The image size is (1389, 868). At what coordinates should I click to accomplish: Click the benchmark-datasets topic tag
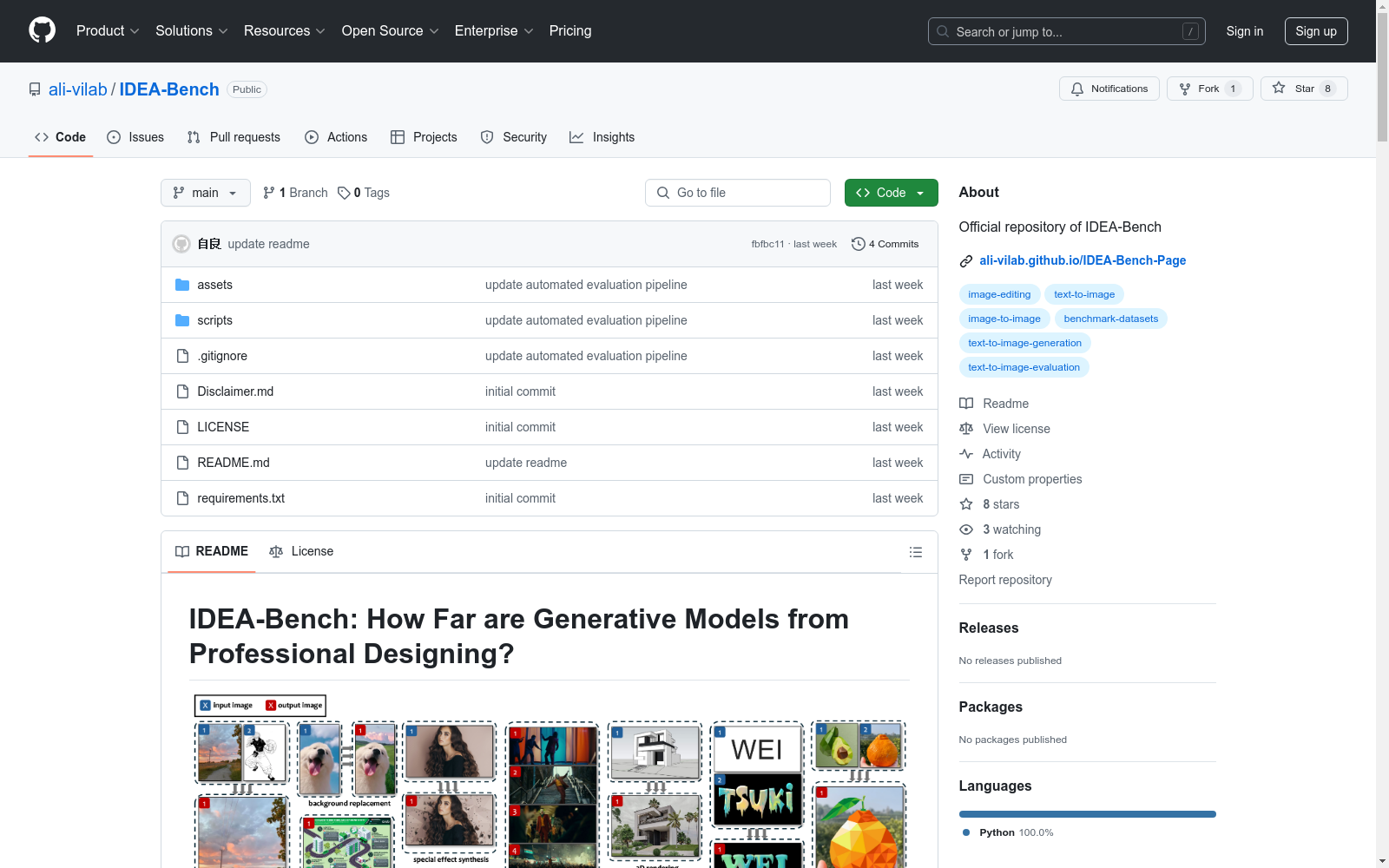click(1111, 319)
